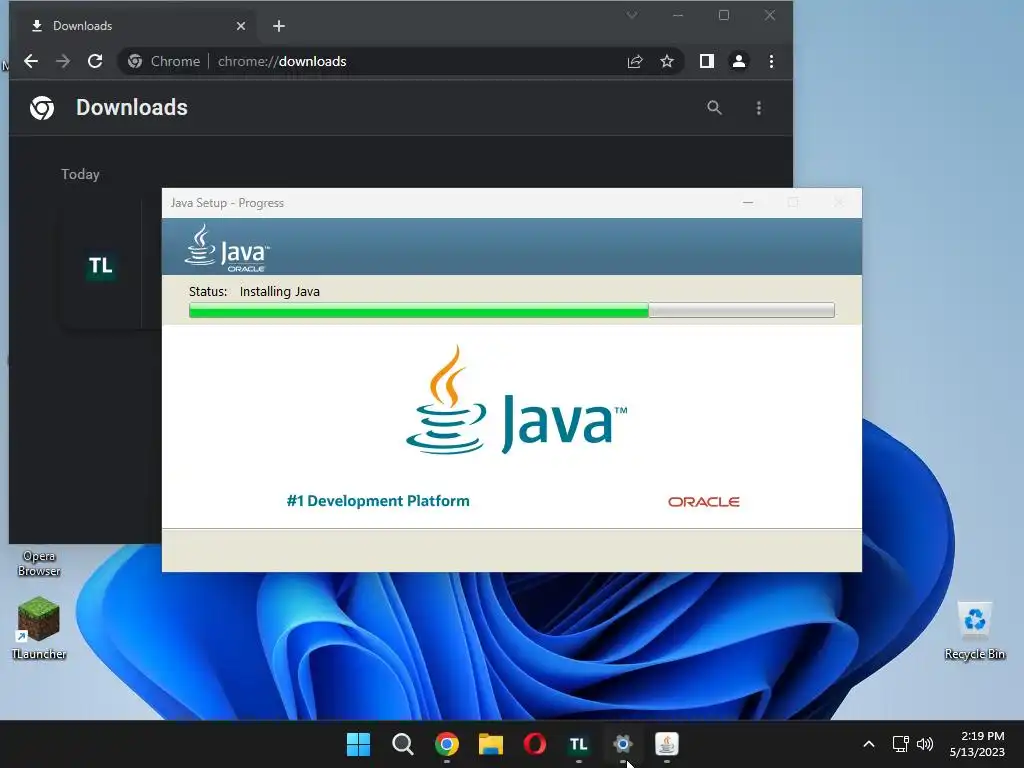Image resolution: width=1024 pixels, height=768 pixels.
Task: Close the Downloads tab
Action: pos(241,26)
